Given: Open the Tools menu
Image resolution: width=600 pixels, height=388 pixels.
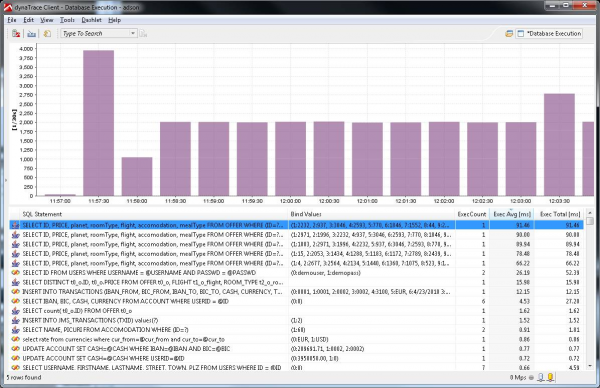Looking at the screenshot, I should click(67, 20).
